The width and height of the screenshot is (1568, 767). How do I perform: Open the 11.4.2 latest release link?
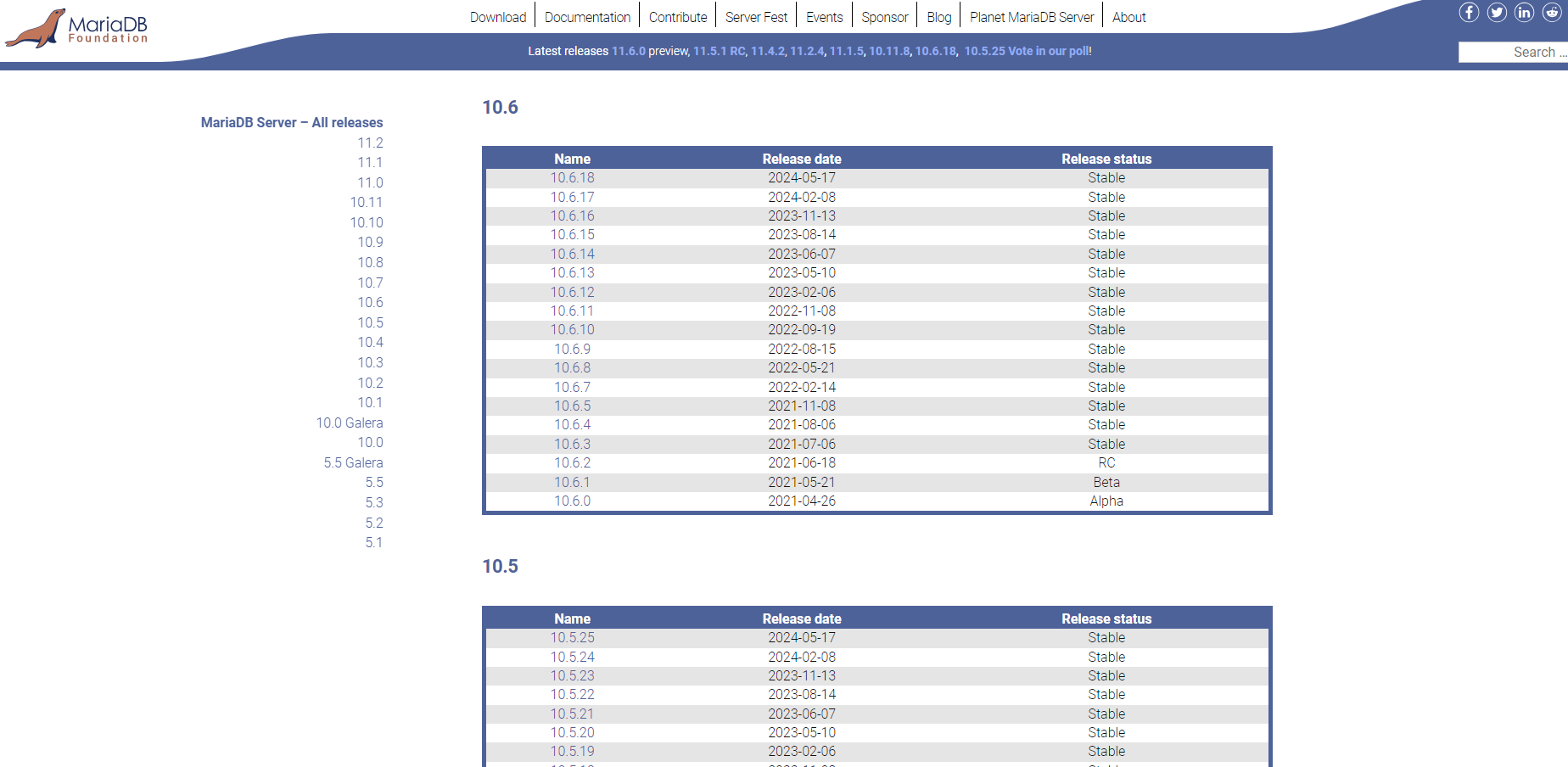pyautogui.click(x=768, y=51)
